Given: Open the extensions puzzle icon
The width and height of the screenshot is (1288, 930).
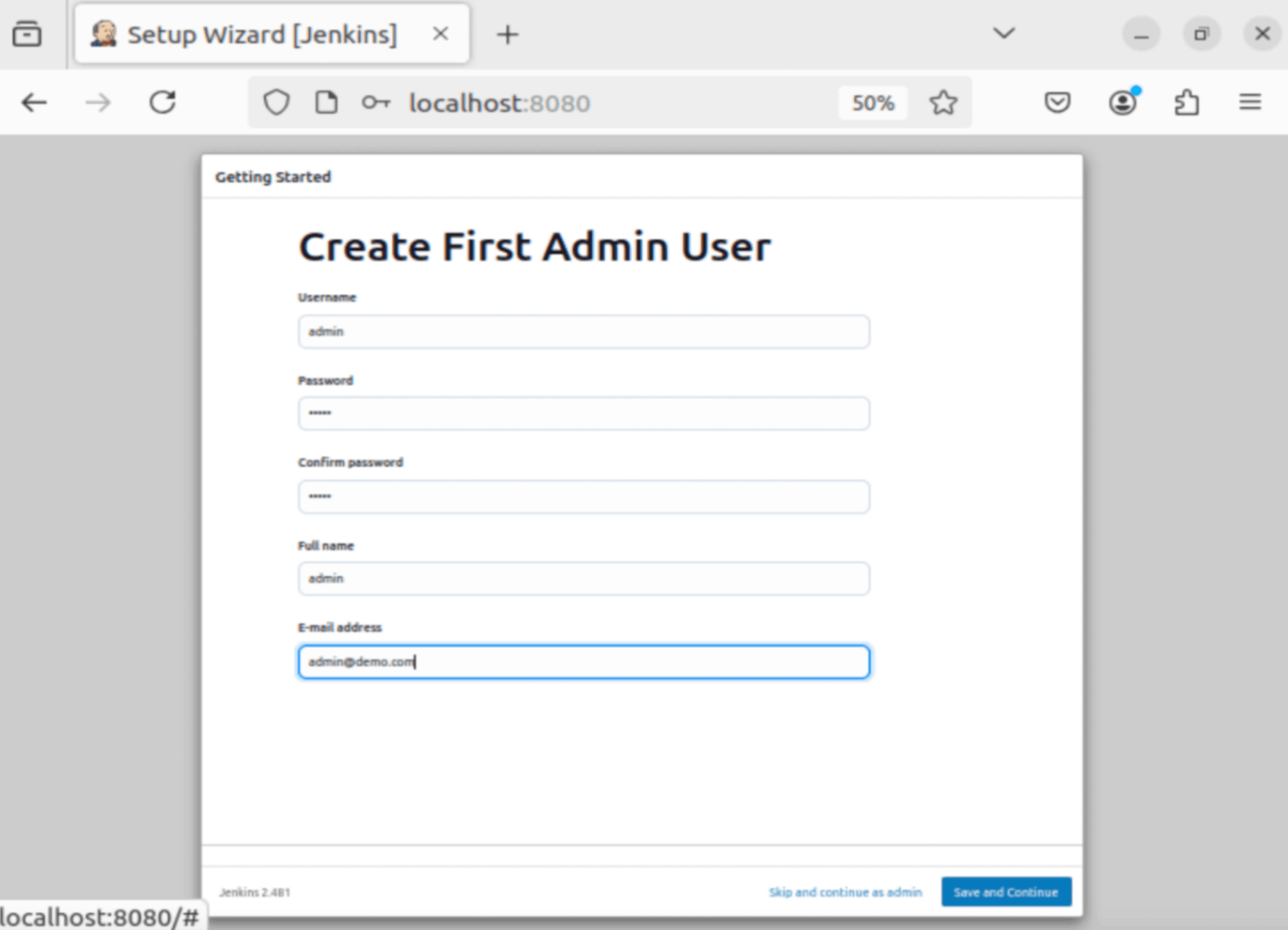Looking at the screenshot, I should (1187, 103).
